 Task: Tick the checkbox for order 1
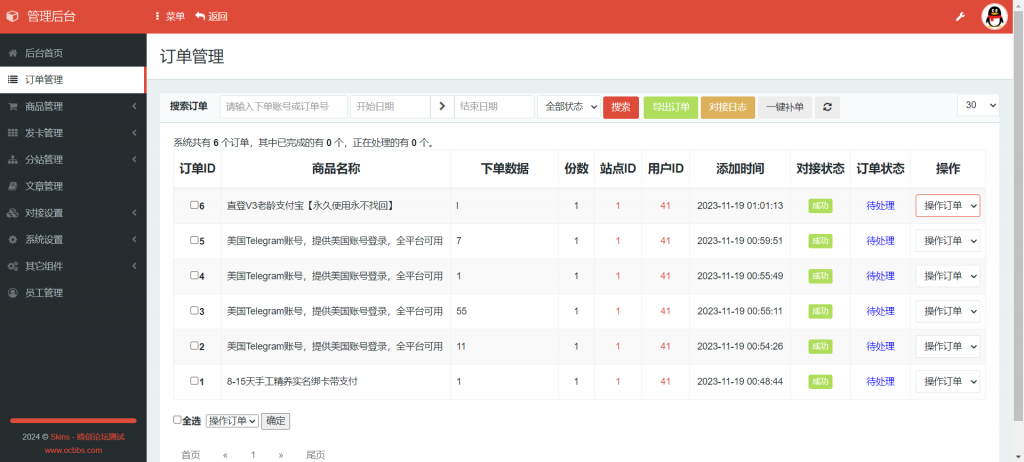[194, 381]
